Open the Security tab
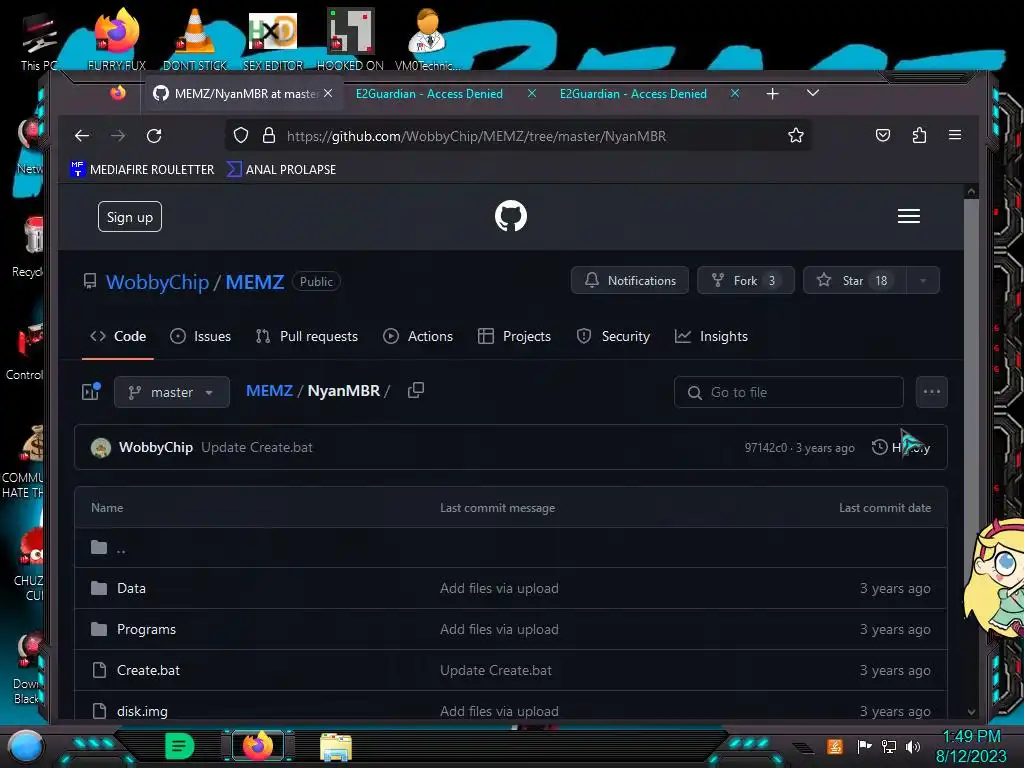 613,336
